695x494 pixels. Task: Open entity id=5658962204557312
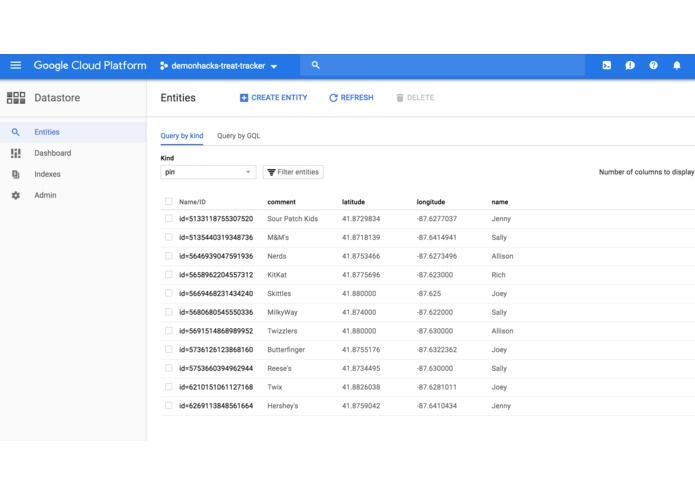[x=216, y=275]
